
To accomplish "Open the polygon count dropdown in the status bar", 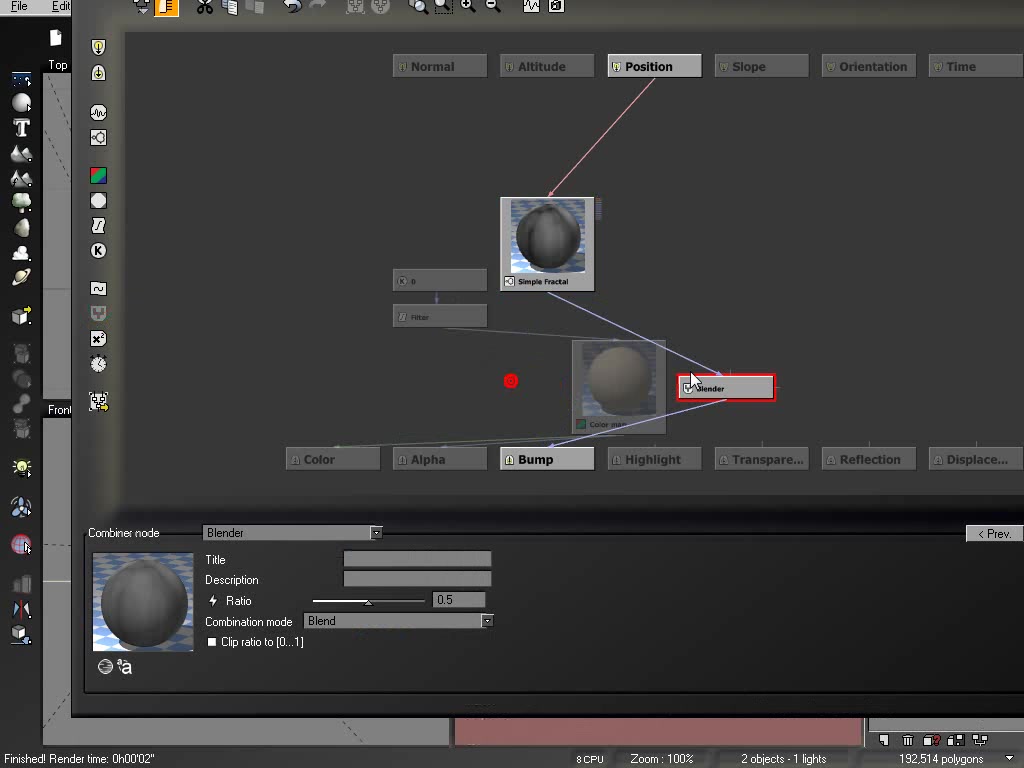I will point(1009,759).
